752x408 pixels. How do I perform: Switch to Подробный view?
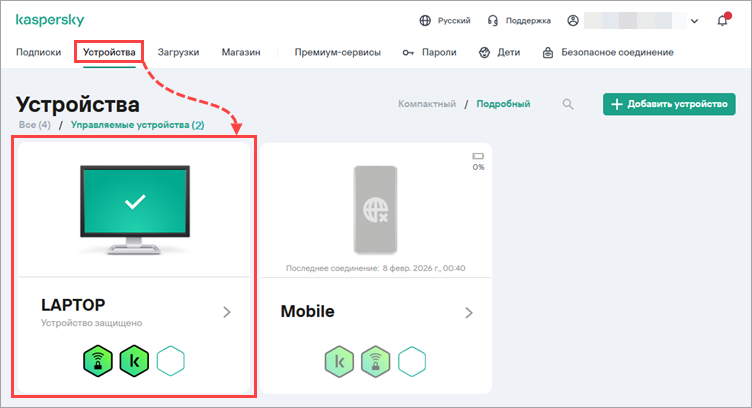click(503, 104)
